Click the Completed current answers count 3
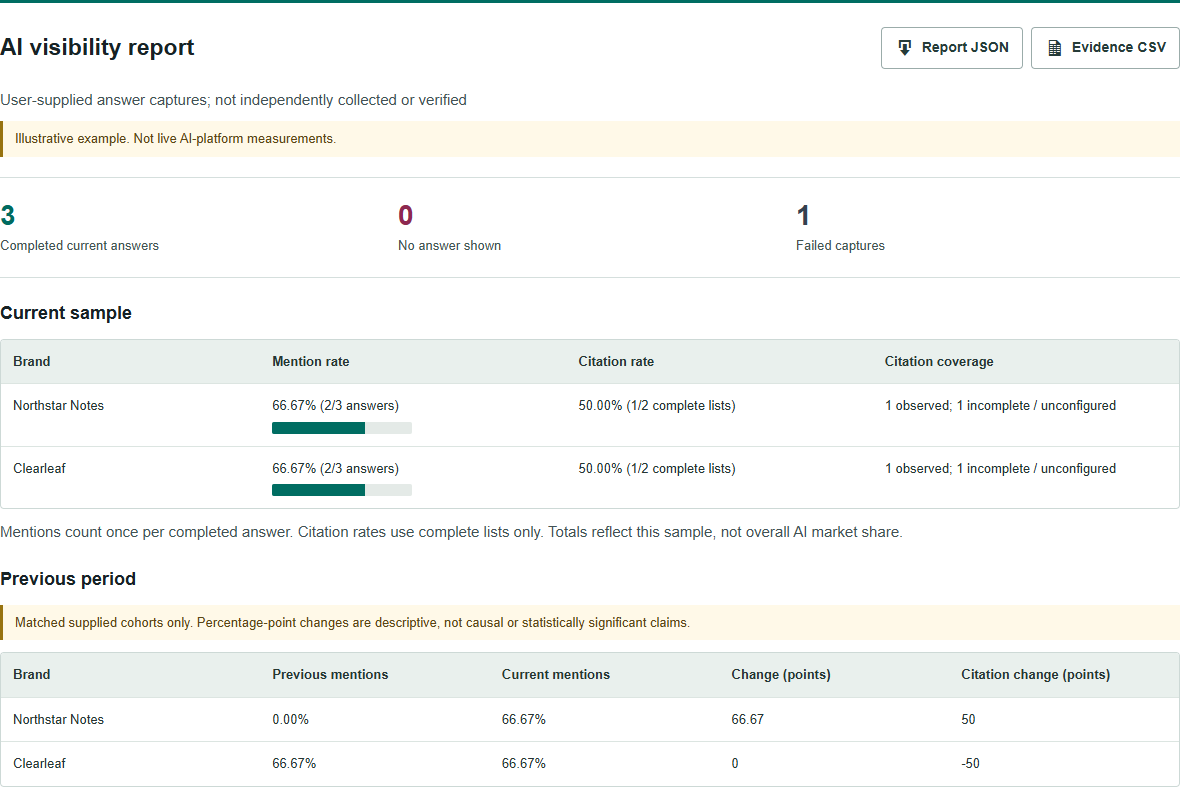The height and width of the screenshot is (800, 1180). 8,216
